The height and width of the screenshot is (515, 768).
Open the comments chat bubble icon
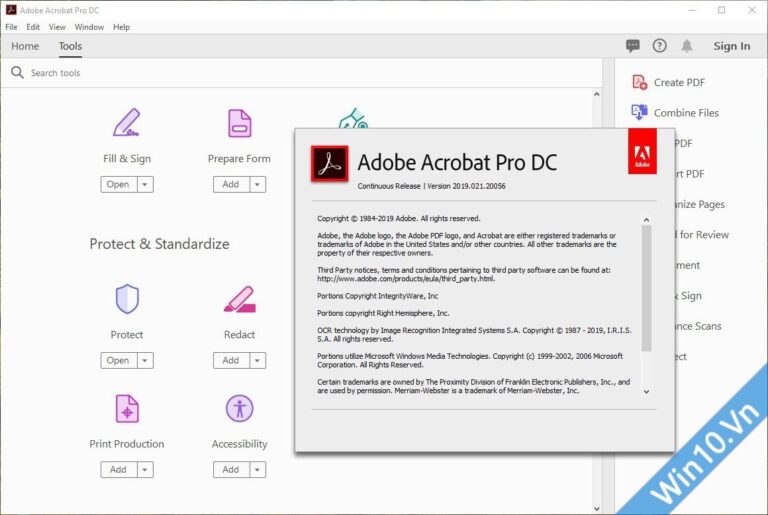pyautogui.click(x=632, y=46)
